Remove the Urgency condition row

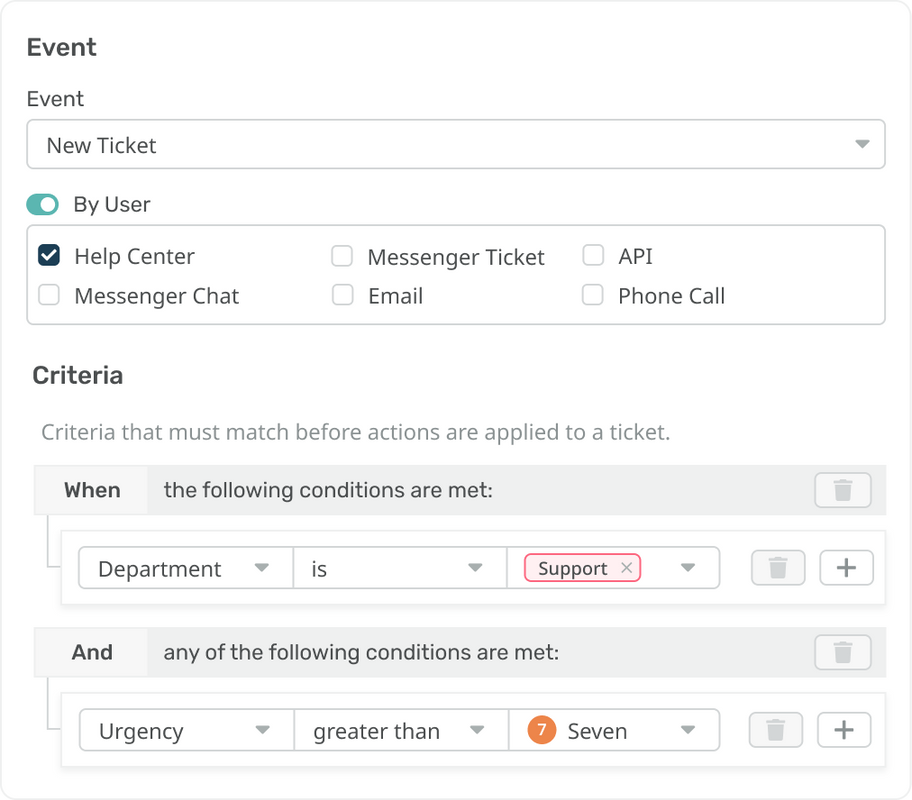[778, 730]
